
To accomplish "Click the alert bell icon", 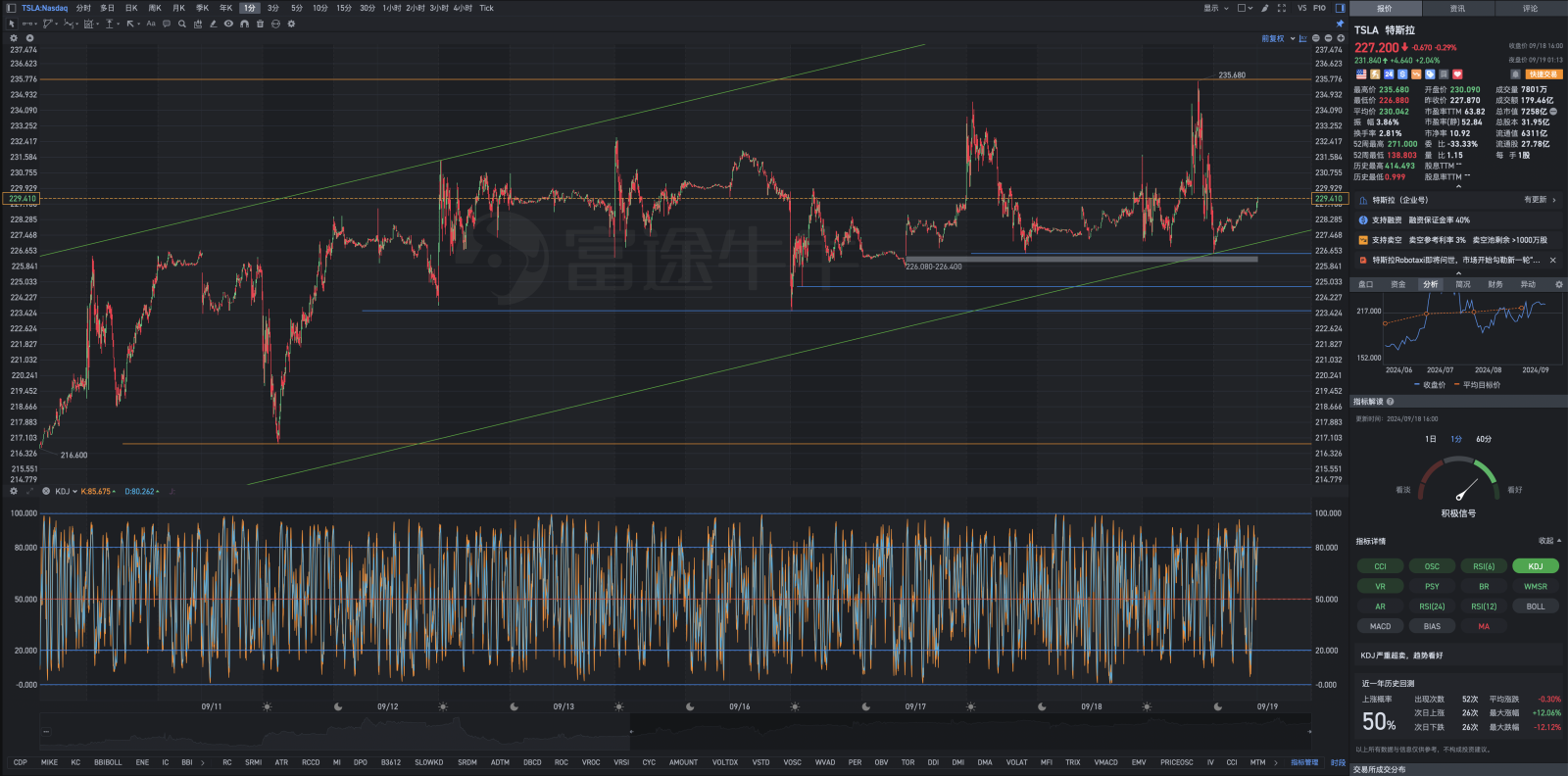I will tap(1515, 74).
